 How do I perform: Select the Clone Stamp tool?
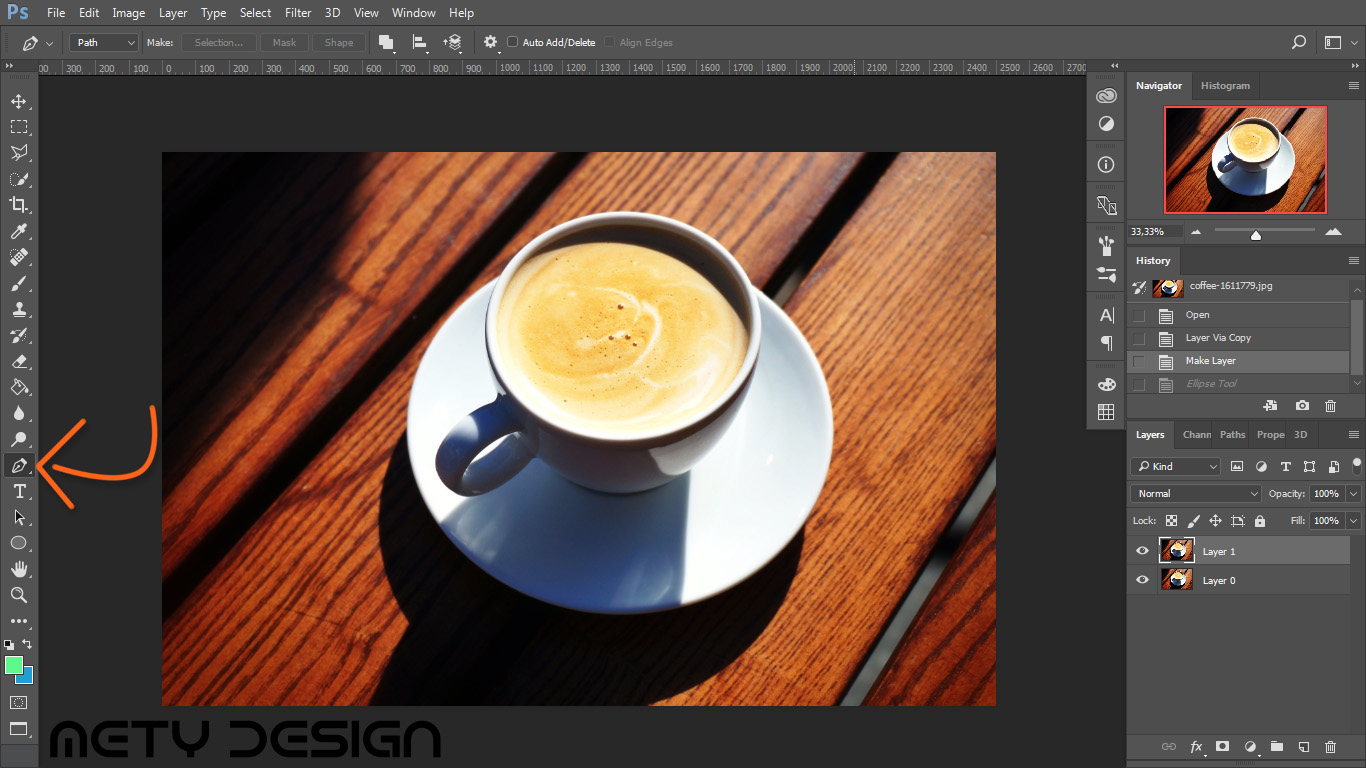(x=18, y=309)
